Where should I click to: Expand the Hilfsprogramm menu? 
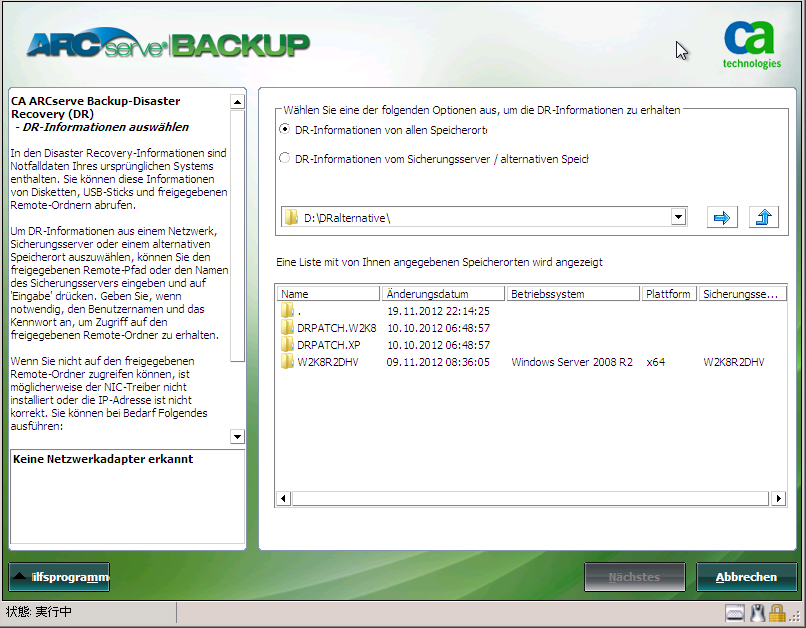(57, 577)
